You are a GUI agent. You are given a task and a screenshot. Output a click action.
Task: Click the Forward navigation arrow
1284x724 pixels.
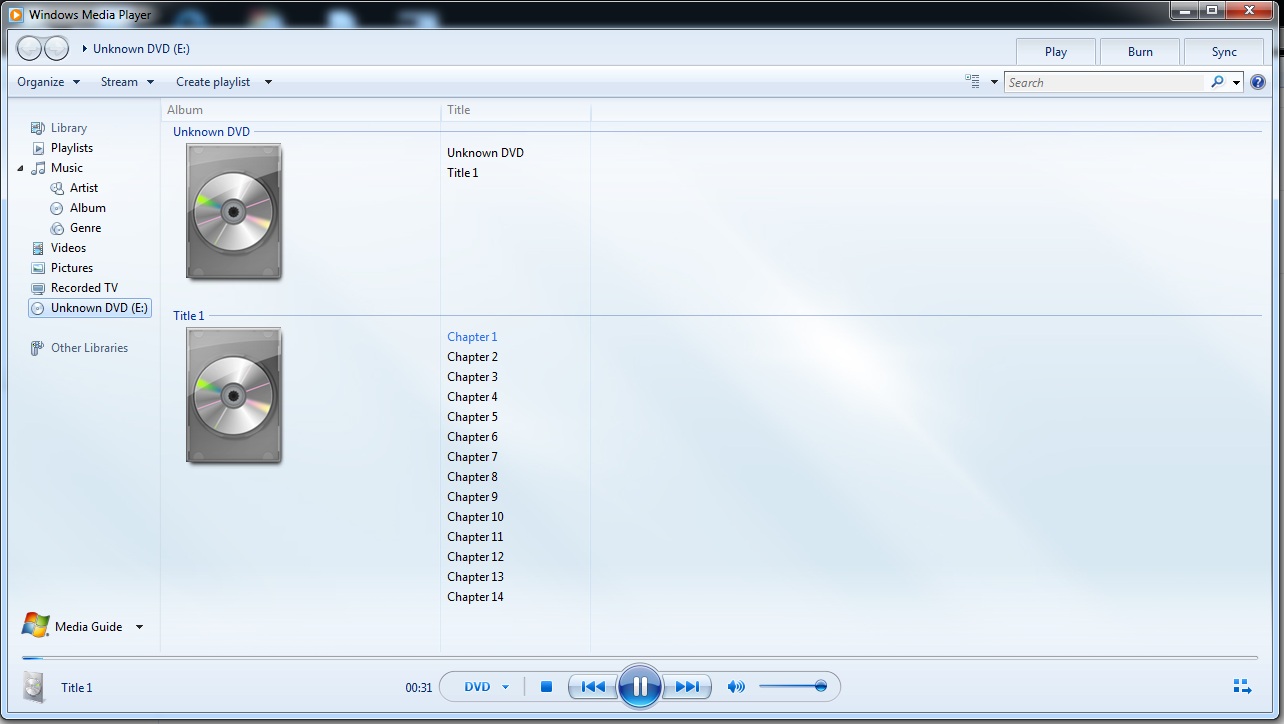[56, 48]
